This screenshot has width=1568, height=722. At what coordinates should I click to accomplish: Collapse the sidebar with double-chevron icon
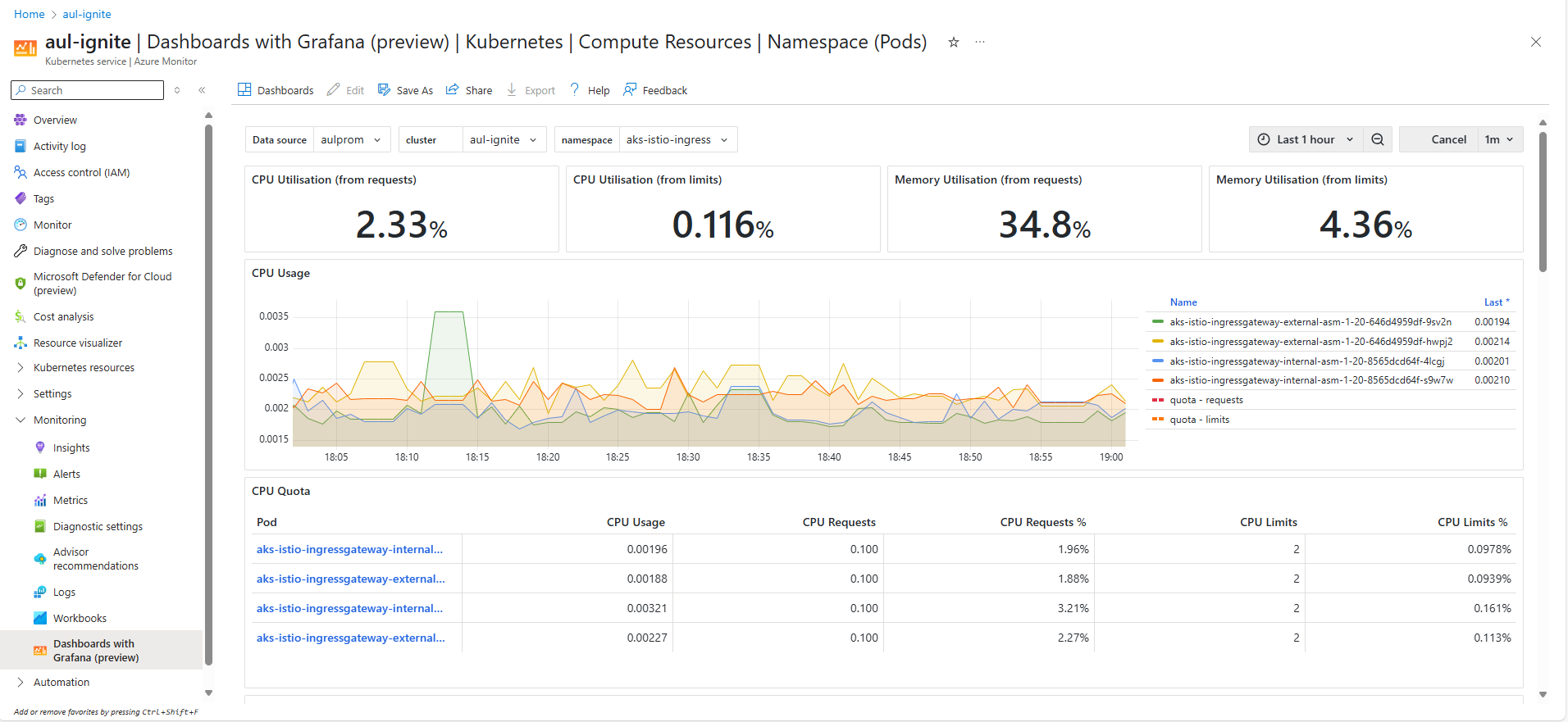202,90
